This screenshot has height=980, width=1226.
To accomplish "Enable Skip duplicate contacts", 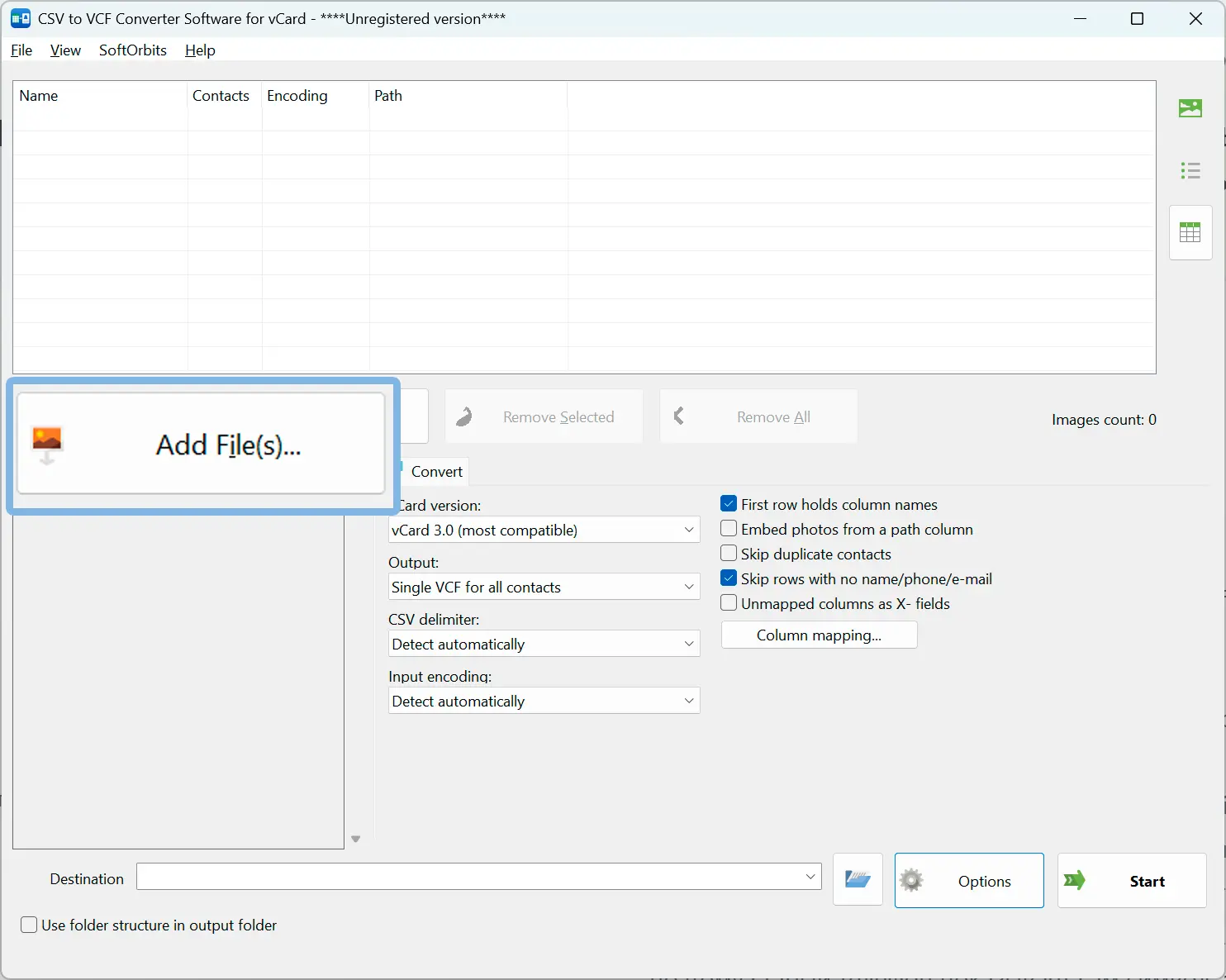I will point(729,554).
